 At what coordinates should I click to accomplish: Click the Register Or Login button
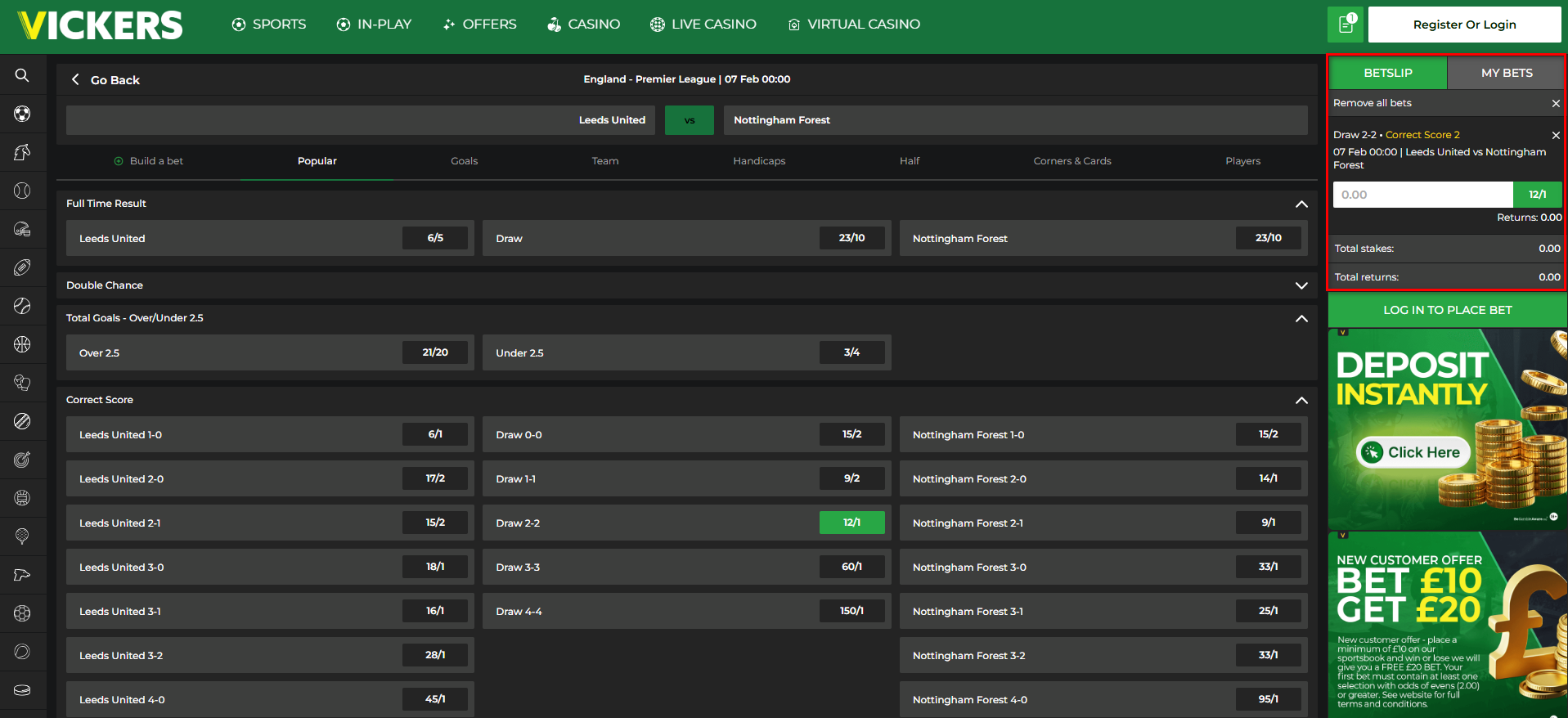[x=1464, y=25]
